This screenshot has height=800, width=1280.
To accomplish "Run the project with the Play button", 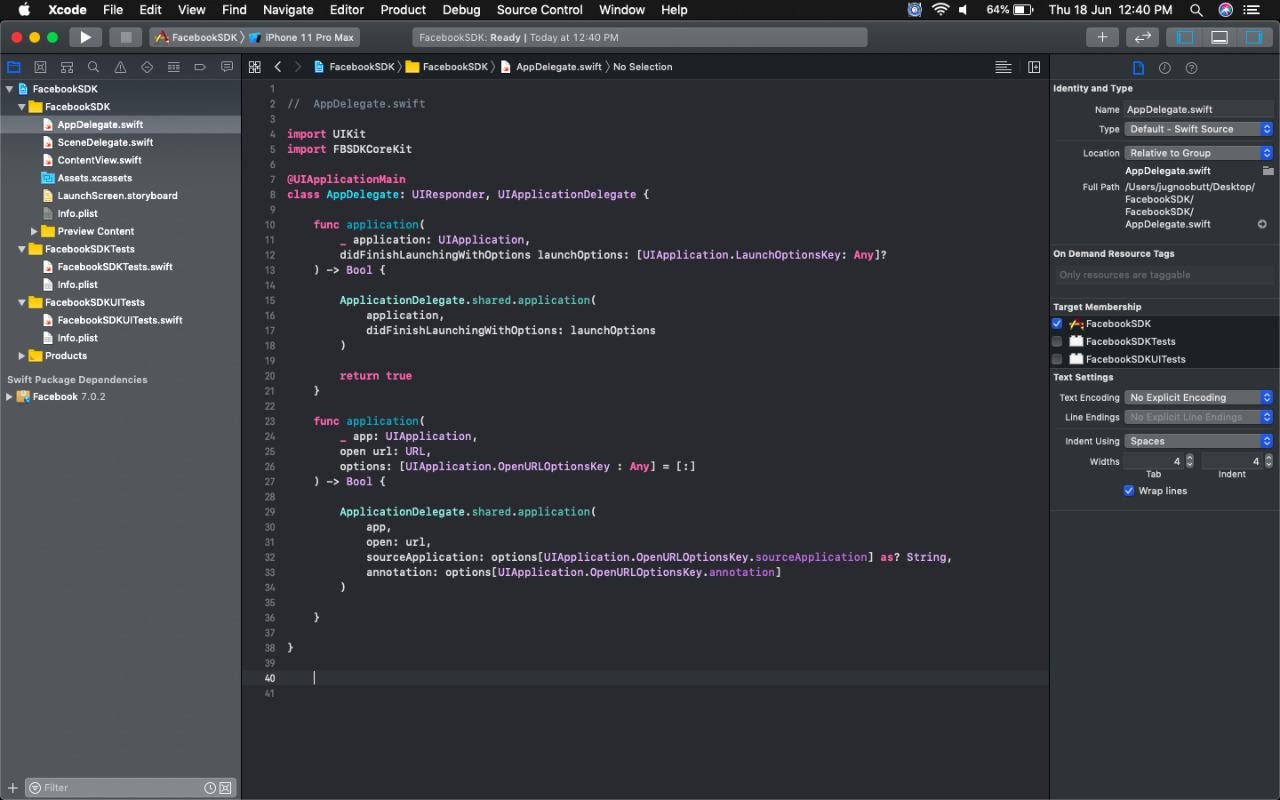I will pyautogui.click(x=85, y=36).
